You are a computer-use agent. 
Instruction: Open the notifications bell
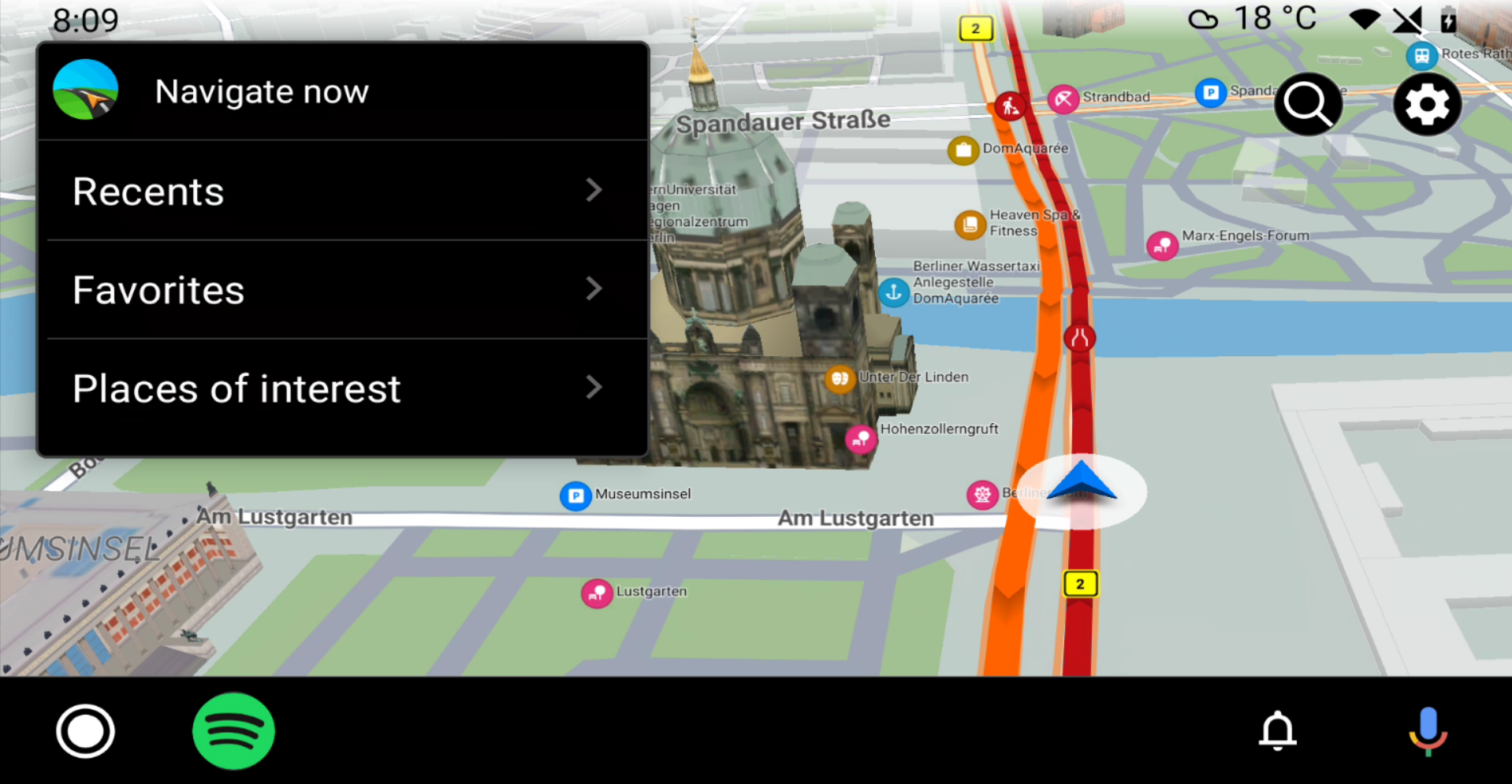point(1277,730)
